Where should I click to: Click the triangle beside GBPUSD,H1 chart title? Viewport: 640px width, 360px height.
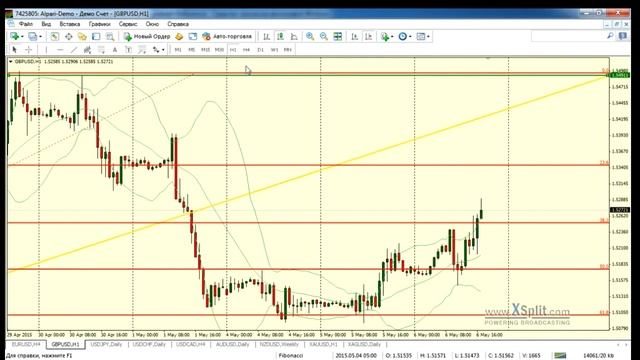pos(11,62)
